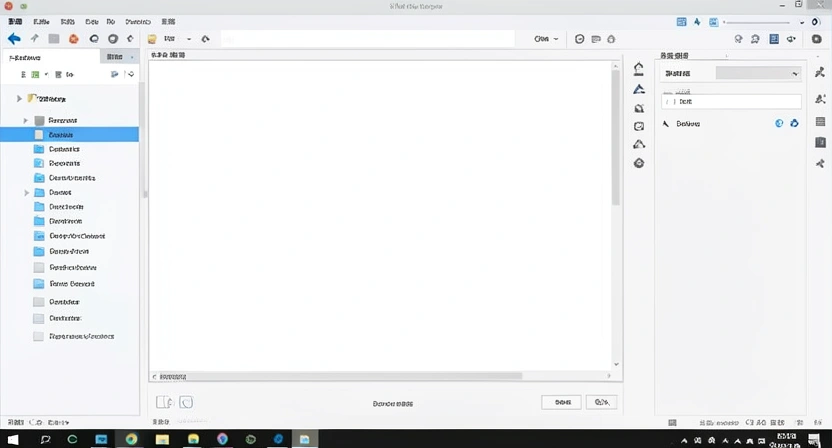This screenshot has height=448, width=832.
Task: Click the top icon in the vertical tool strip
Action: [639, 69]
